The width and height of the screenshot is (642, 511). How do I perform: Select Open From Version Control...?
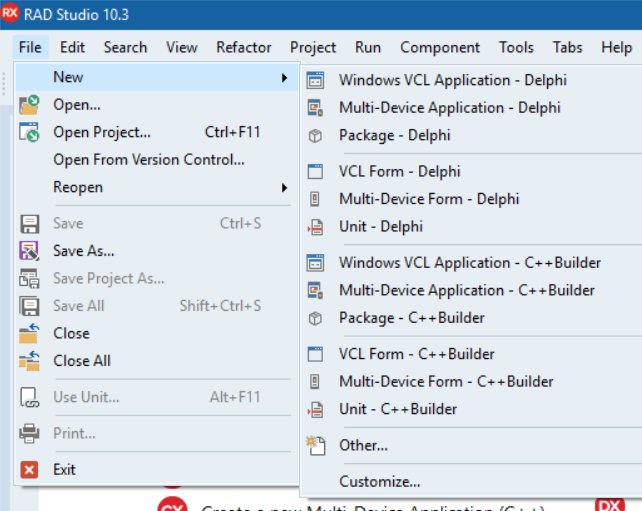coord(148,159)
